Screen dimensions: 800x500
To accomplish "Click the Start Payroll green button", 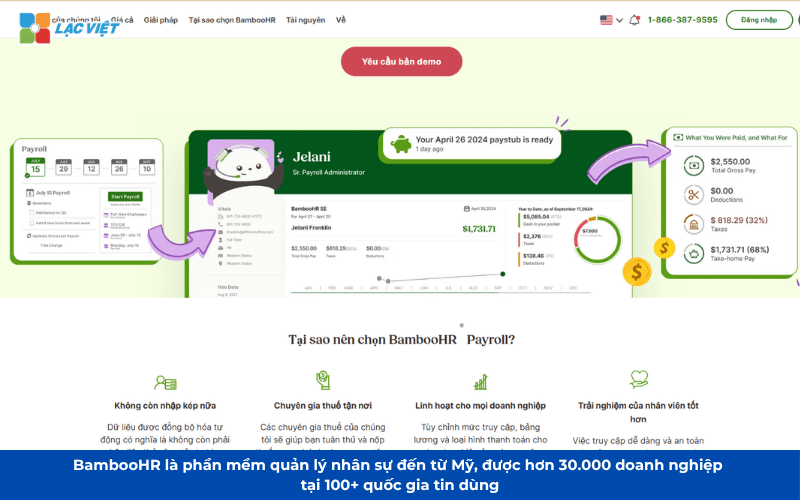I will coord(125,196).
